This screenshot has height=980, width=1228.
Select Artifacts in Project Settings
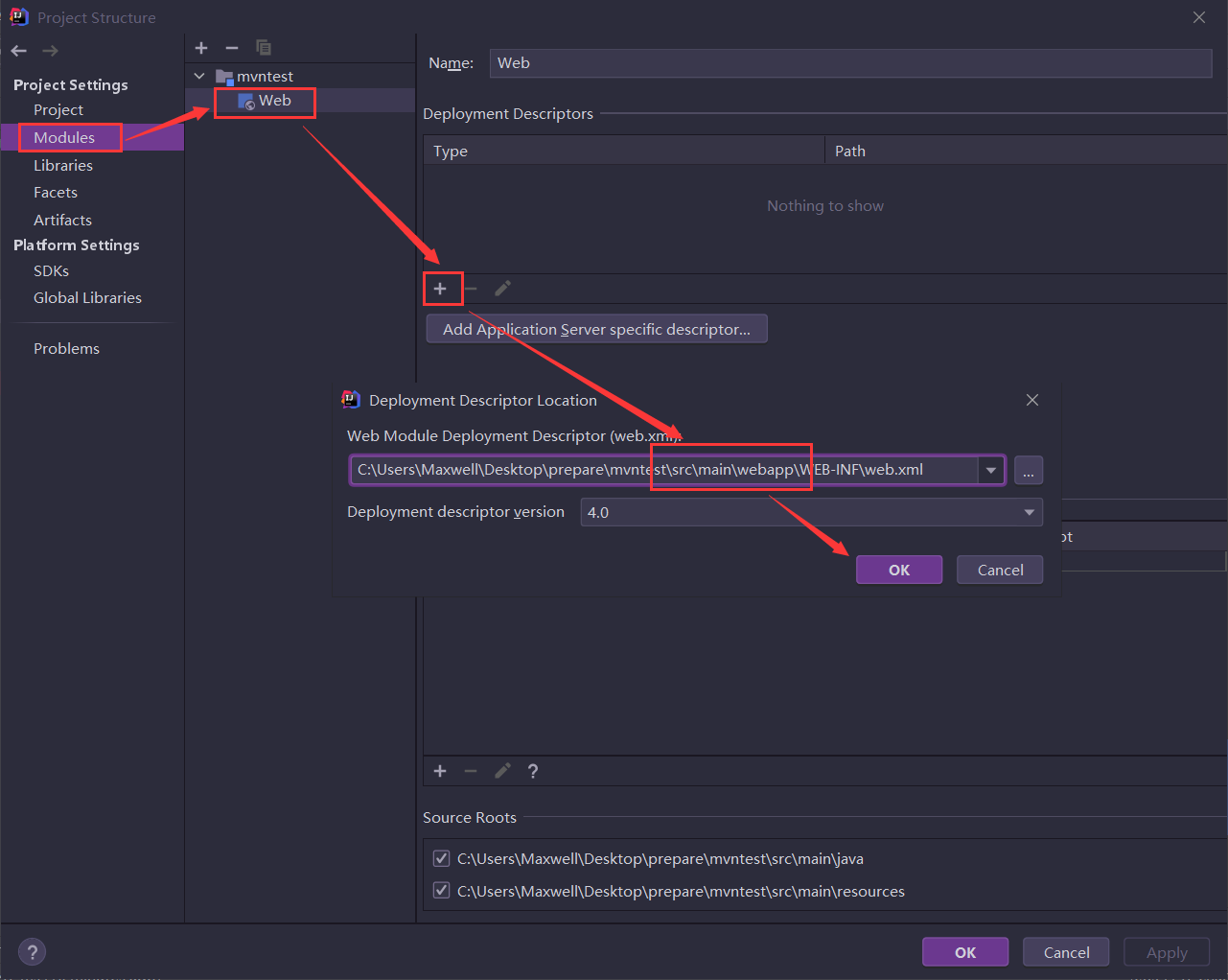[62, 220]
